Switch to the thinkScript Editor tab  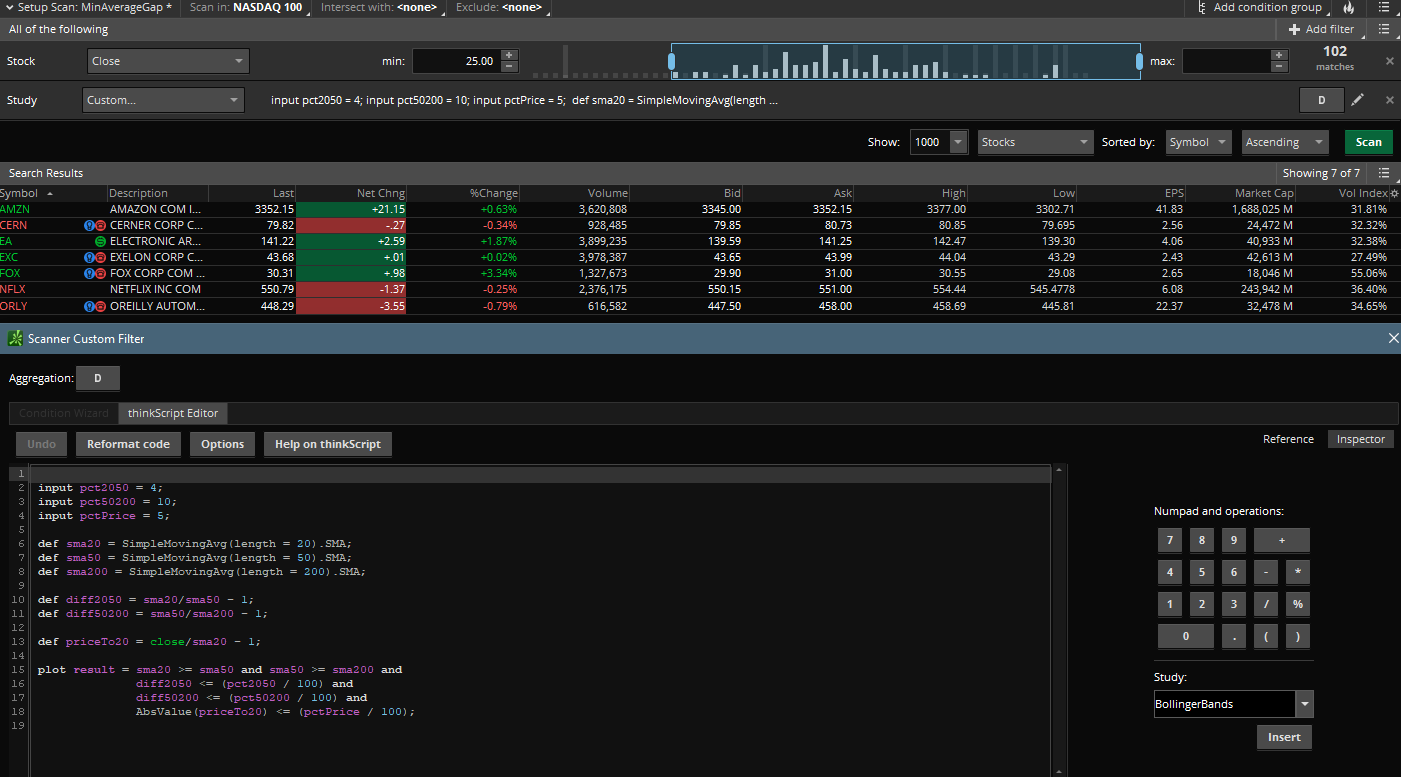174,413
